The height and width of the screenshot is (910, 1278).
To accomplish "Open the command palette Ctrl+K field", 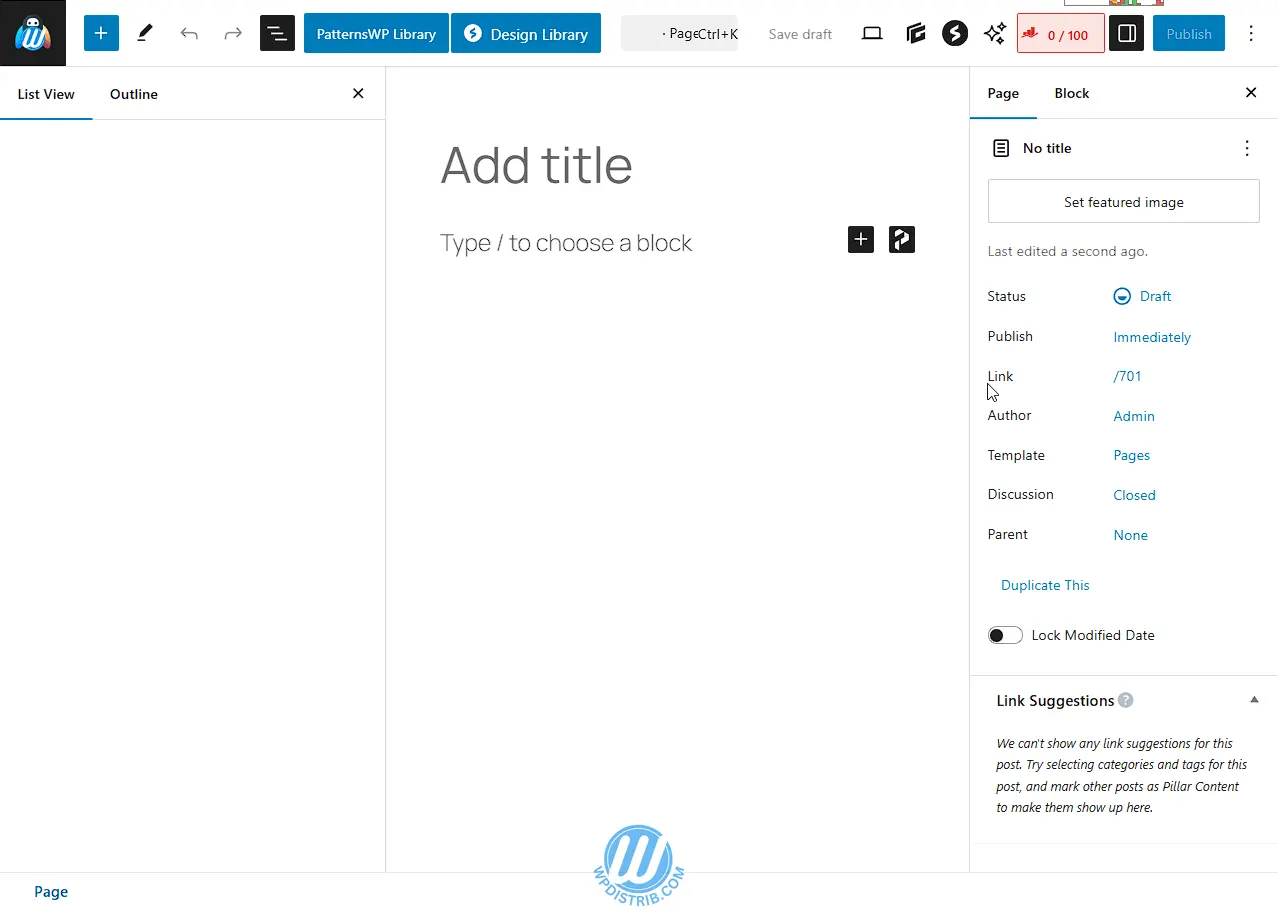I will tap(679, 33).
